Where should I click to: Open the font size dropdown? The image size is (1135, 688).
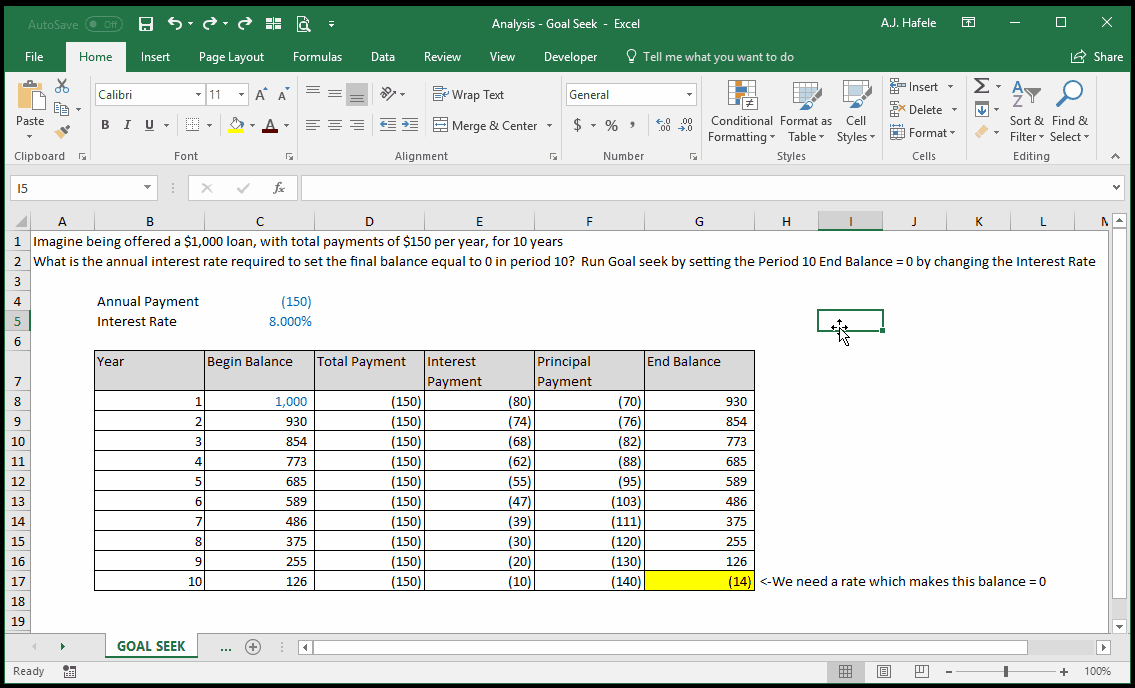click(242, 95)
